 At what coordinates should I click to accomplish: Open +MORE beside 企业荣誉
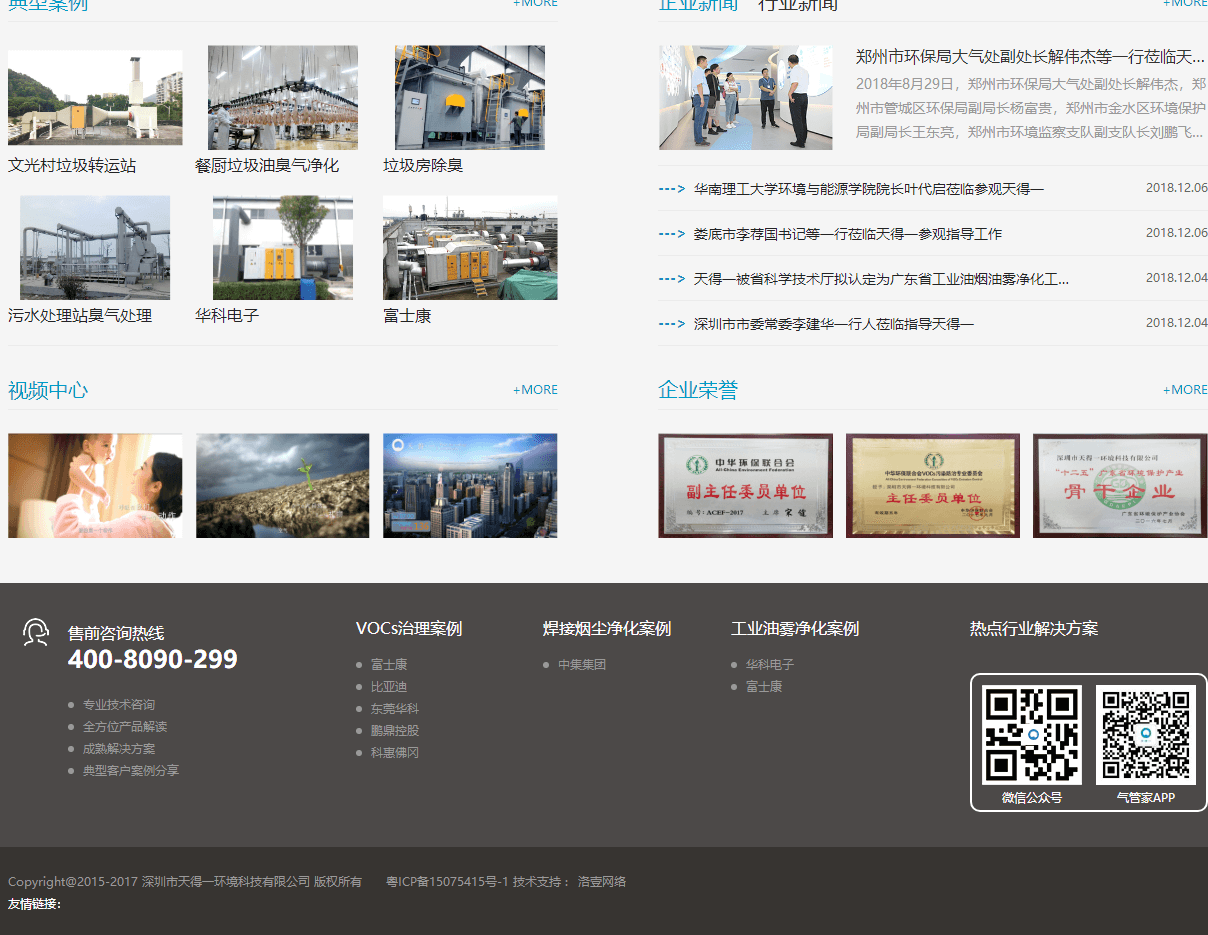[1184, 390]
